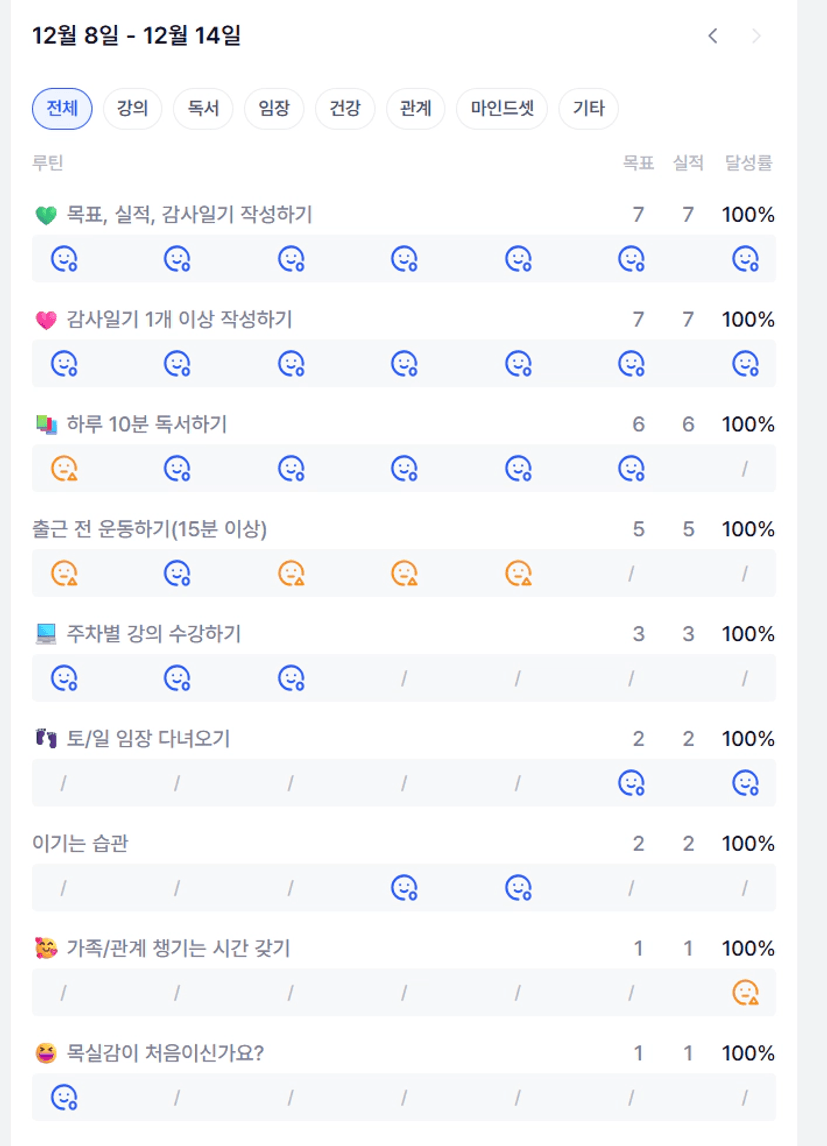Click third day smiley of 주차별 강의 수강하기

[291, 678]
